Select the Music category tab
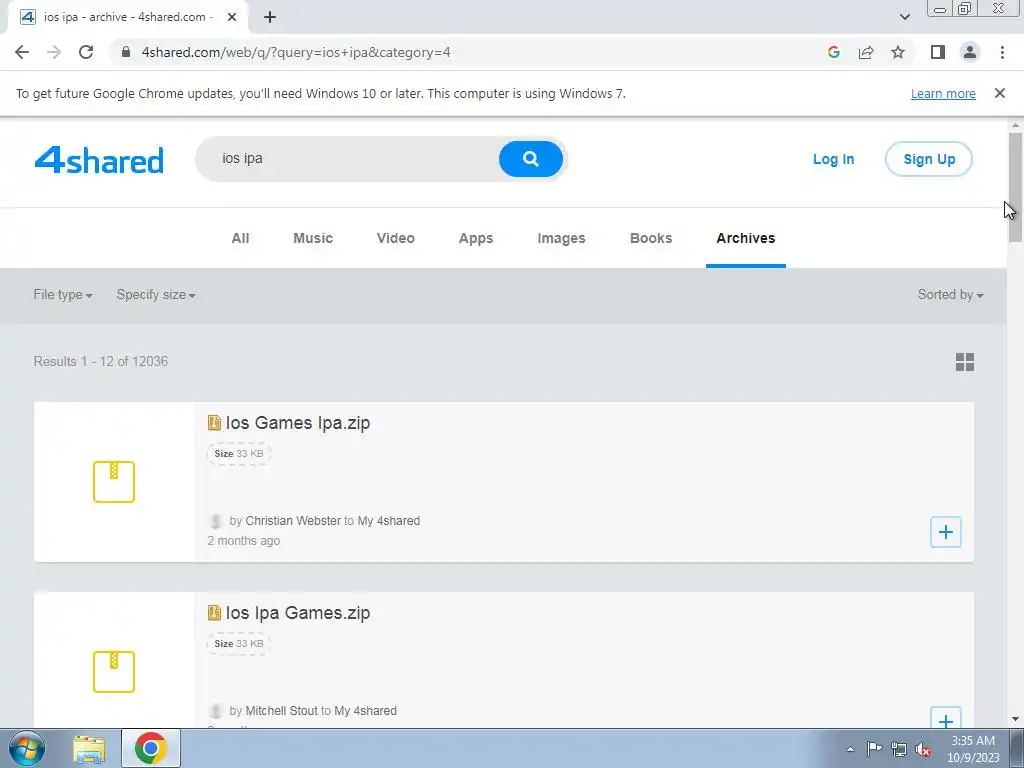Screen dimensions: 1024x768 pyautogui.click(x=313, y=238)
